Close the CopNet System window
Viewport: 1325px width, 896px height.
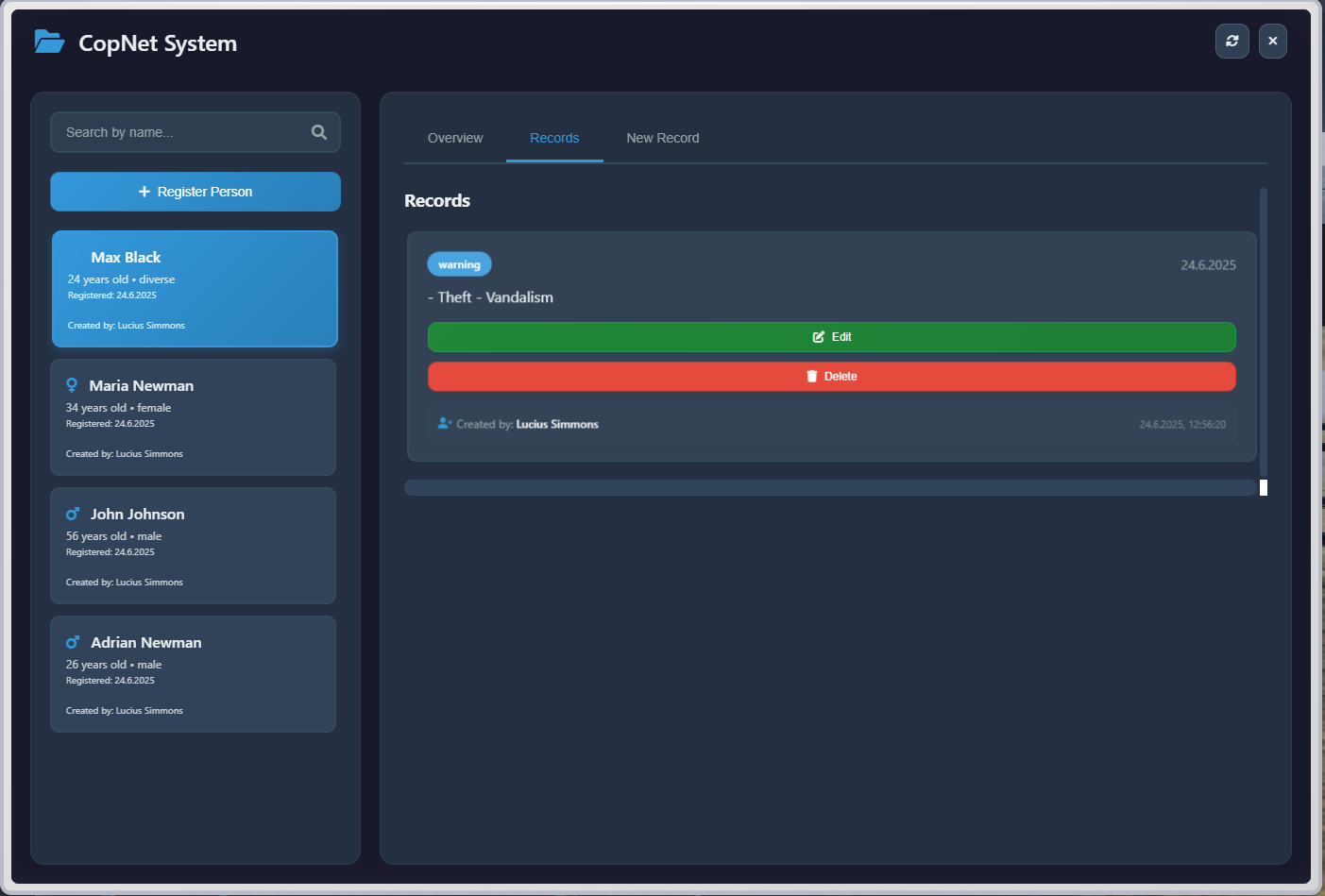pos(1273,41)
